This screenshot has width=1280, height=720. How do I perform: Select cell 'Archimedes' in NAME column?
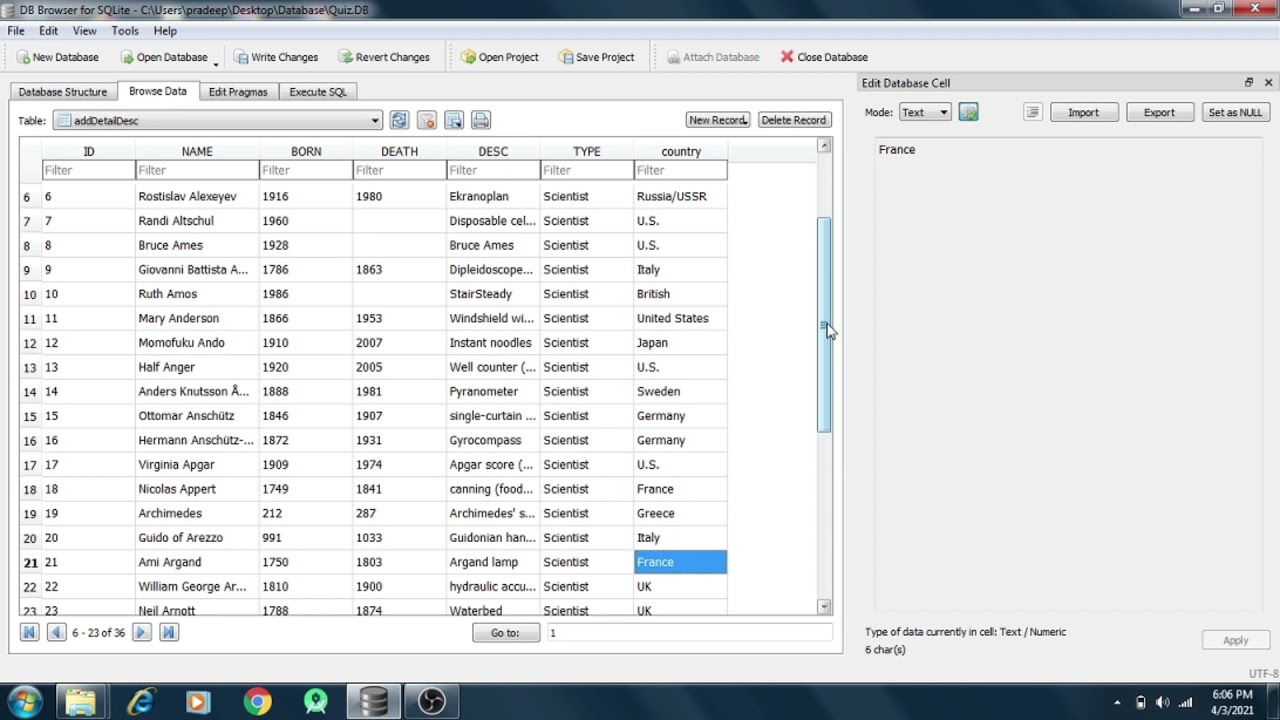pyautogui.click(x=197, y=513)
